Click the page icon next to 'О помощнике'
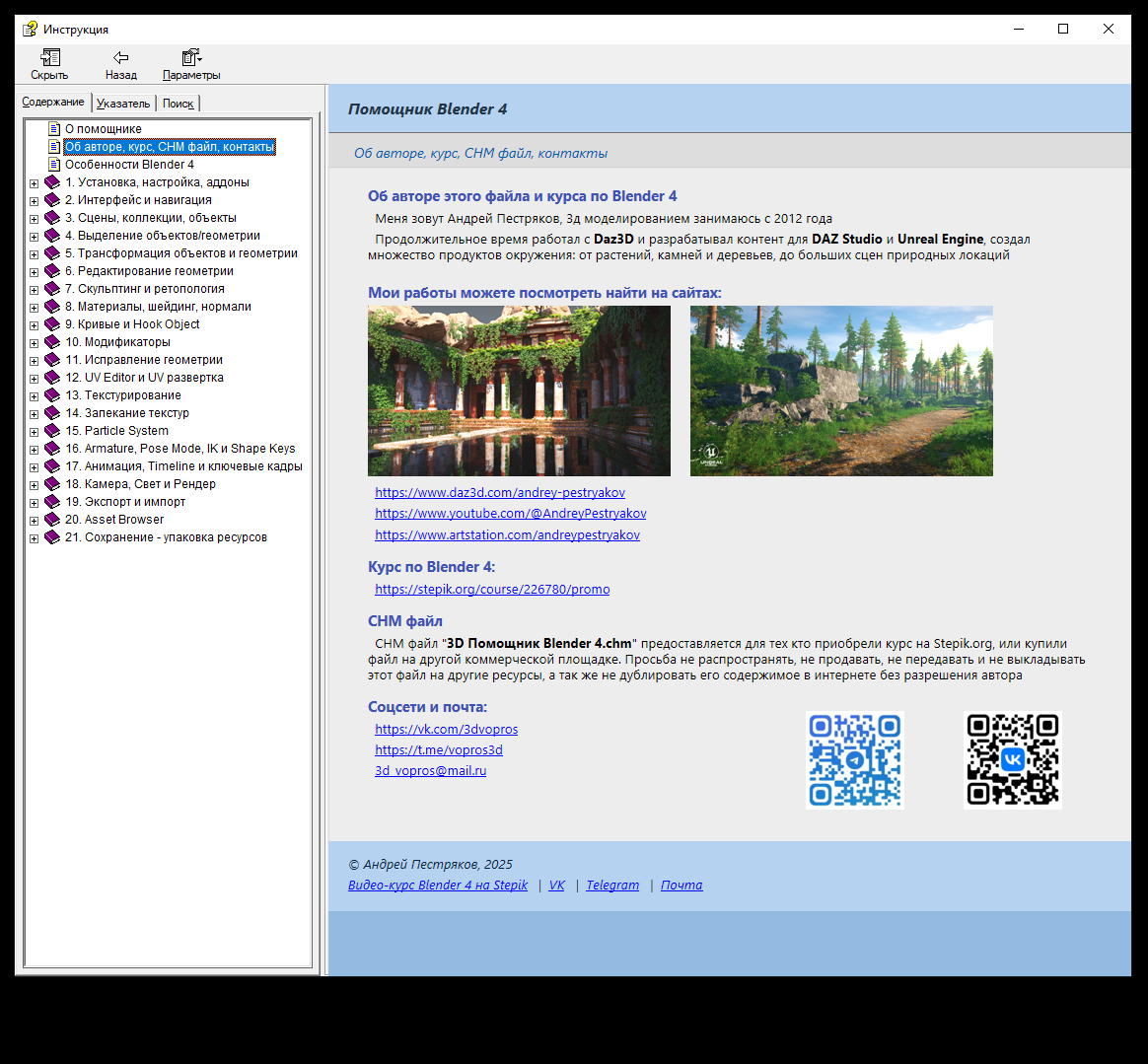 point(54,129)
